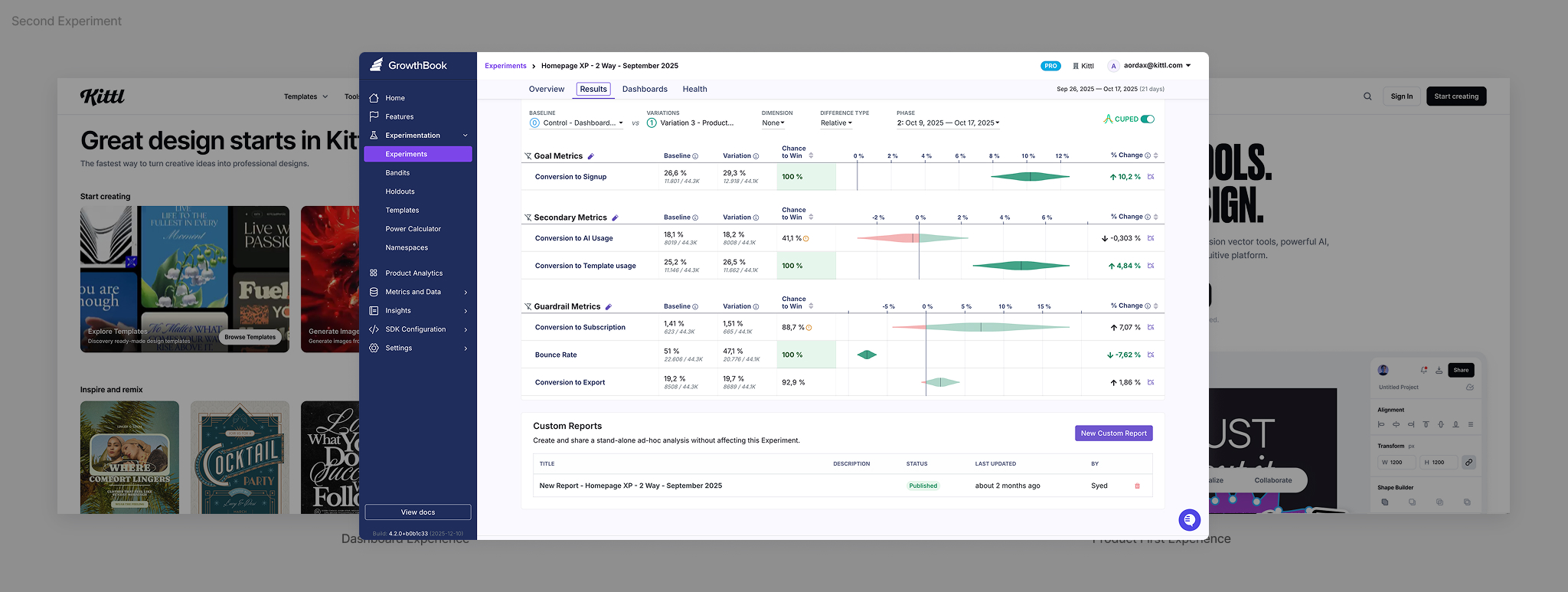Toggle the CUPED switch
The image size is (1568, 592).
pos(1147,119)
